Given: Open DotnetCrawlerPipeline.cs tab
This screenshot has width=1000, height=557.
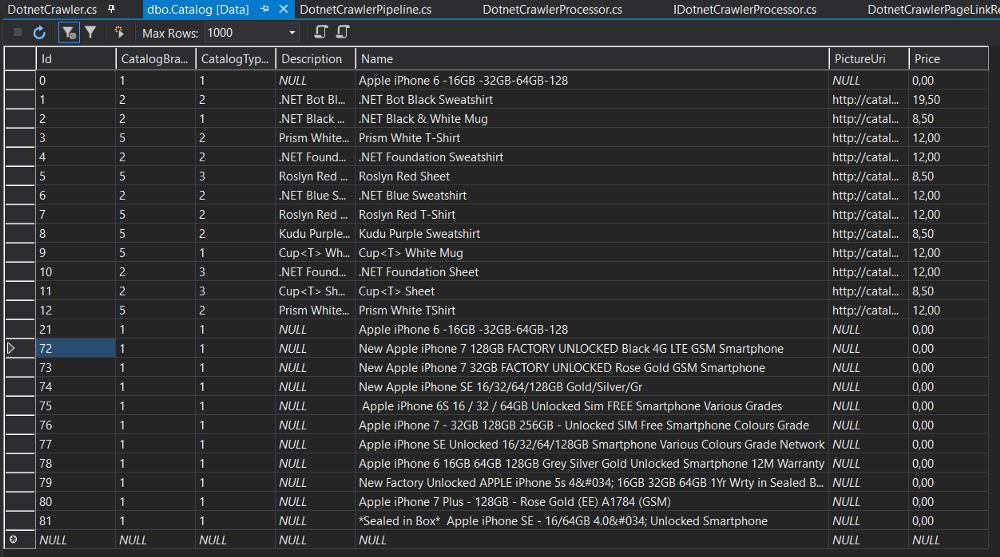Looking at the screenshot, I should click(x=365, y=10).
